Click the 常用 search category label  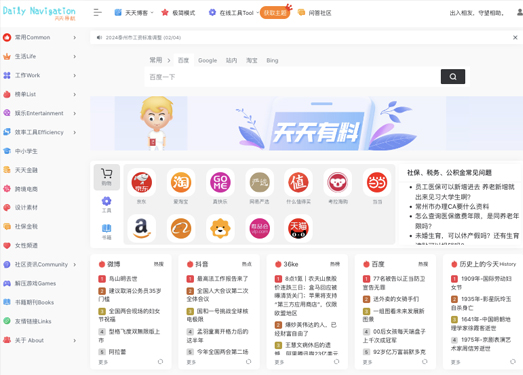point(156,60)
